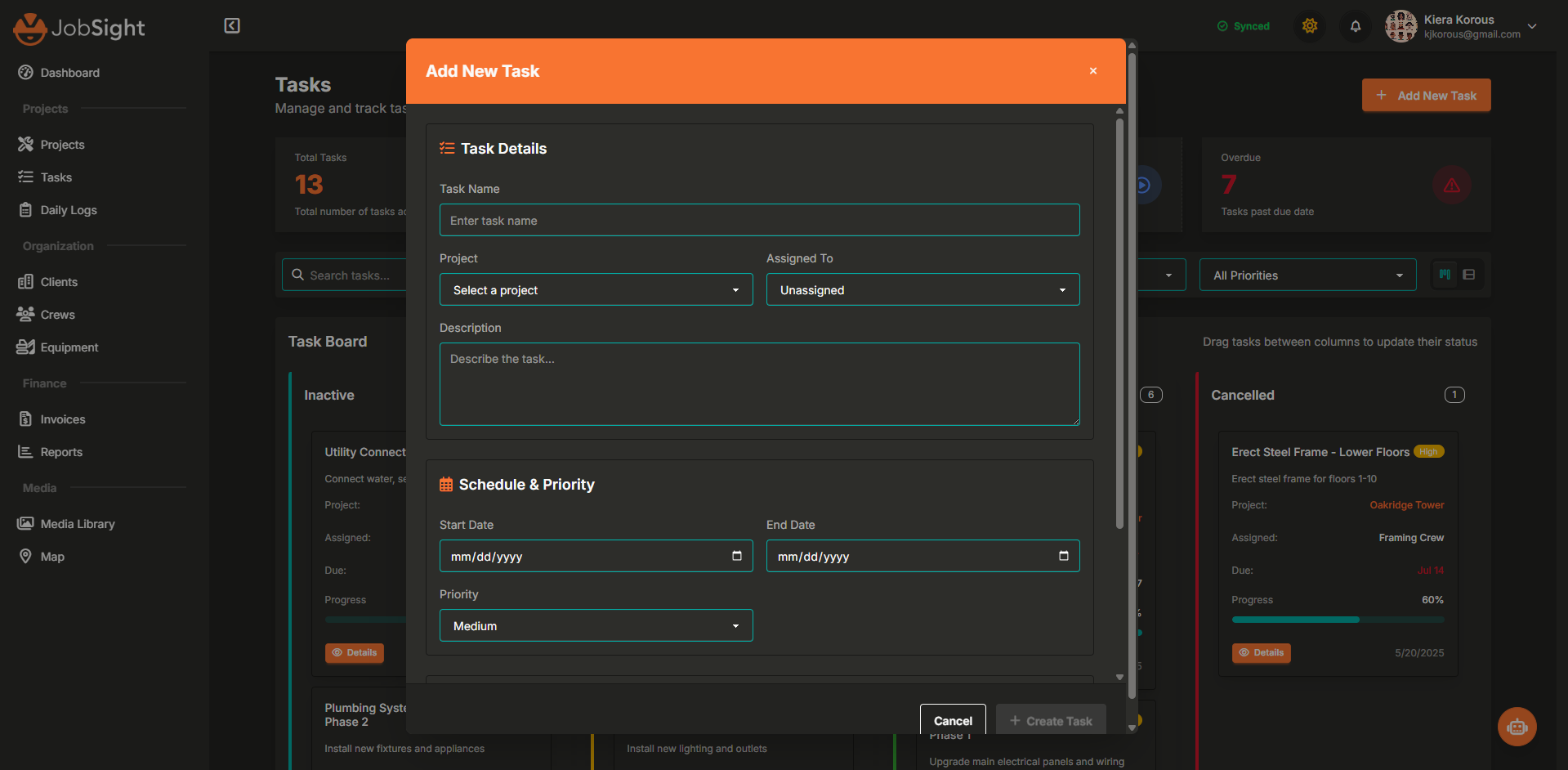The image size is (1568, 770).
Task: Click the Task Details checklist icon
Action: pyautogui.click(x=447, y=148)
